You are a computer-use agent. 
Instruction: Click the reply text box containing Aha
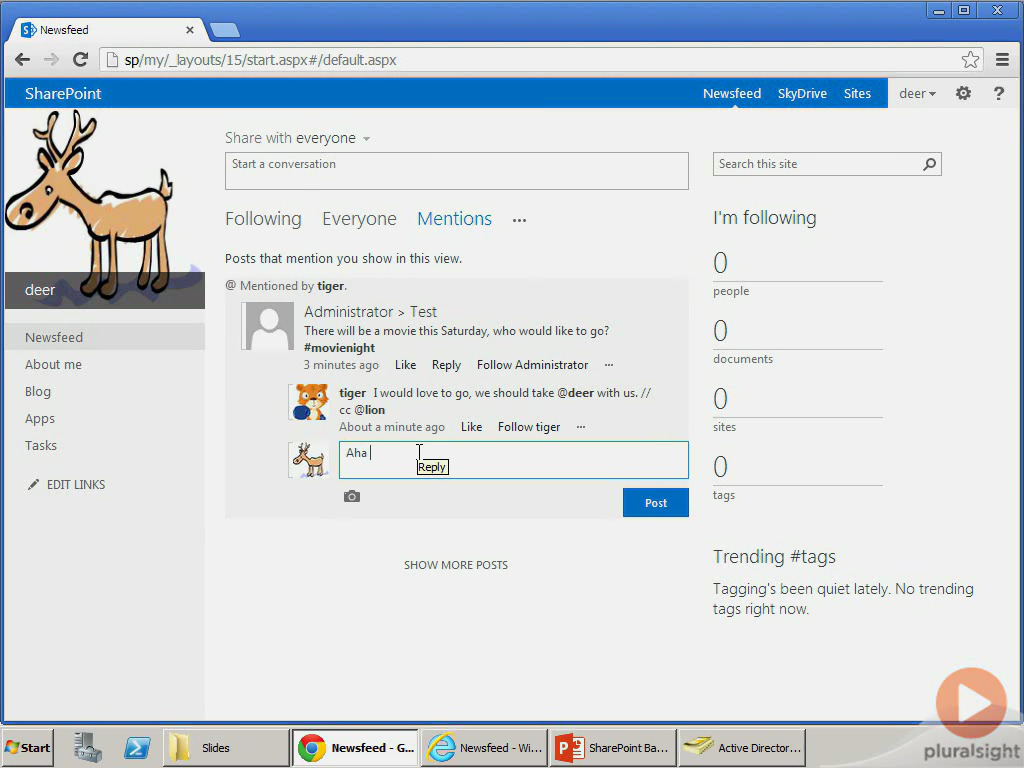coord(513,460)
